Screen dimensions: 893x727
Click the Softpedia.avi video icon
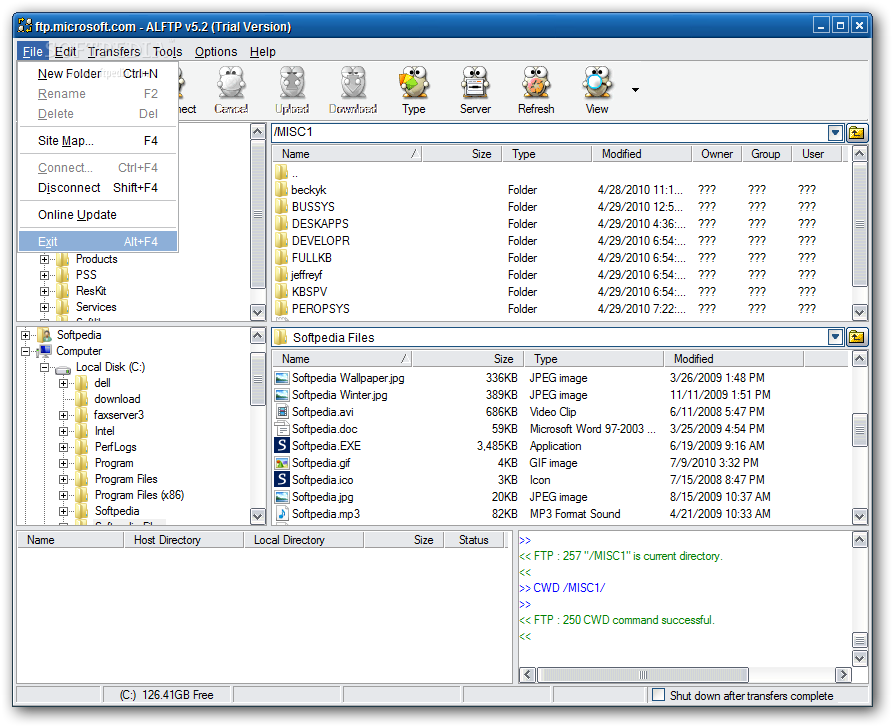(x=281, y=411)
